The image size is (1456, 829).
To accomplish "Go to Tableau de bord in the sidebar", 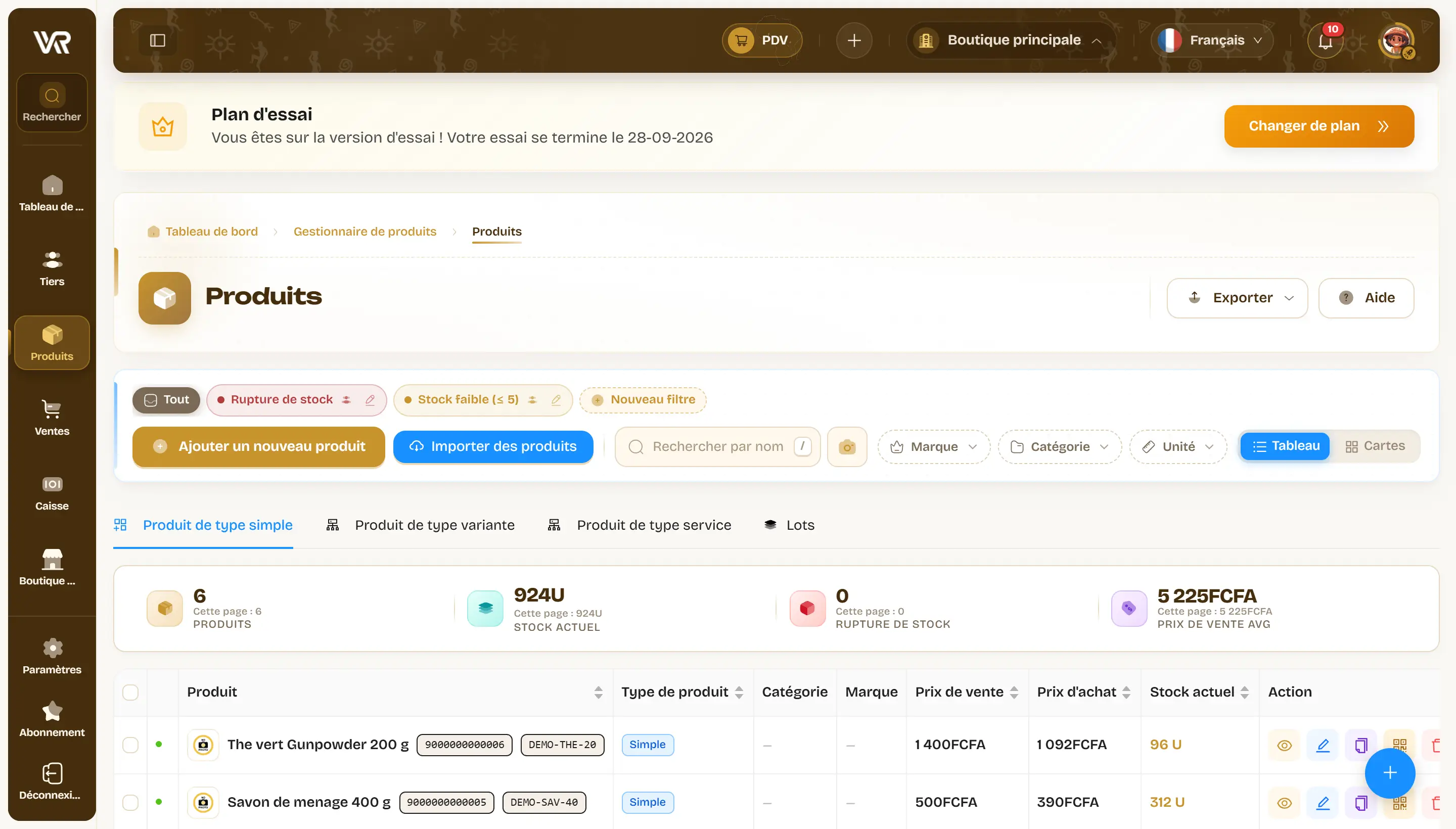I will [x=52, y=194].
